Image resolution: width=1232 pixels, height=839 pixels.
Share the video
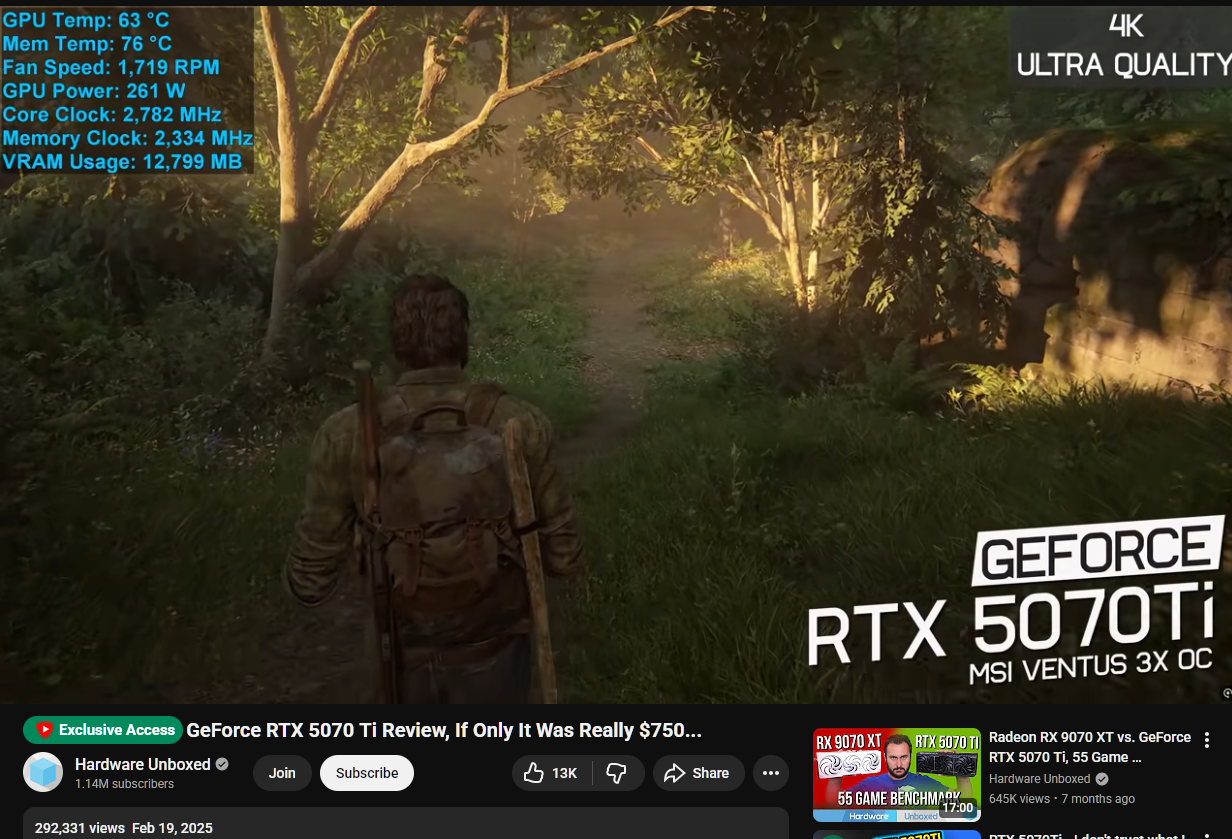[698, 773]
